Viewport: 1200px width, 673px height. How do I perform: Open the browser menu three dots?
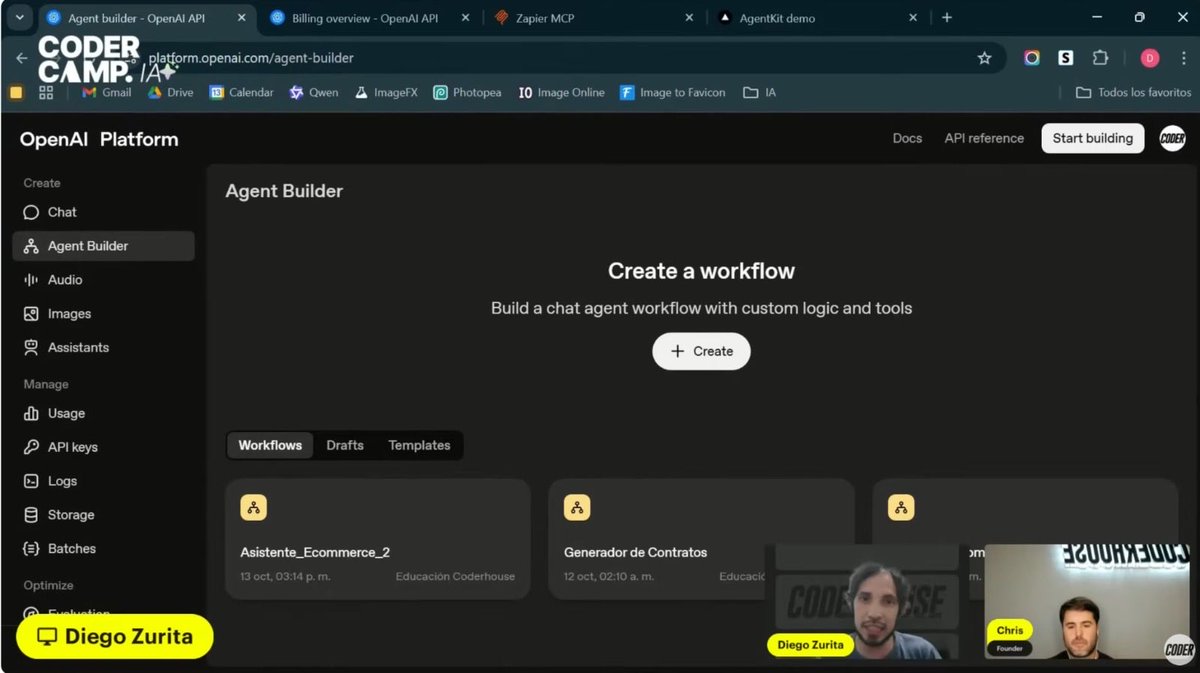(1184, 58)
